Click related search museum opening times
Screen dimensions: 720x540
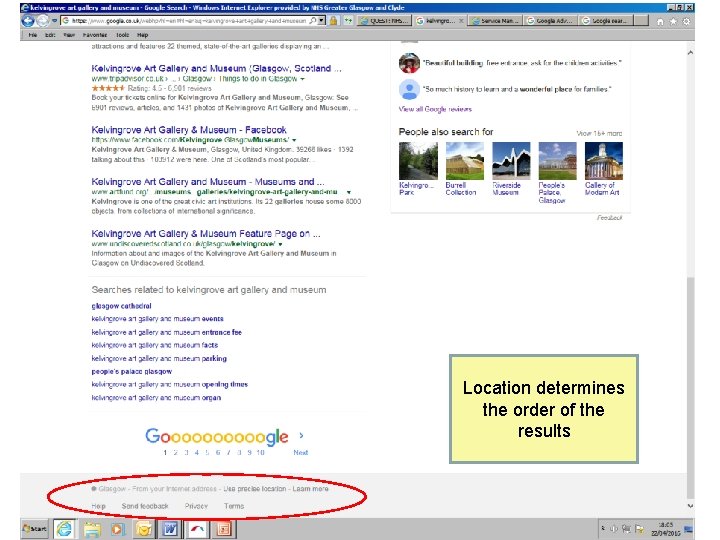[169, 384]
